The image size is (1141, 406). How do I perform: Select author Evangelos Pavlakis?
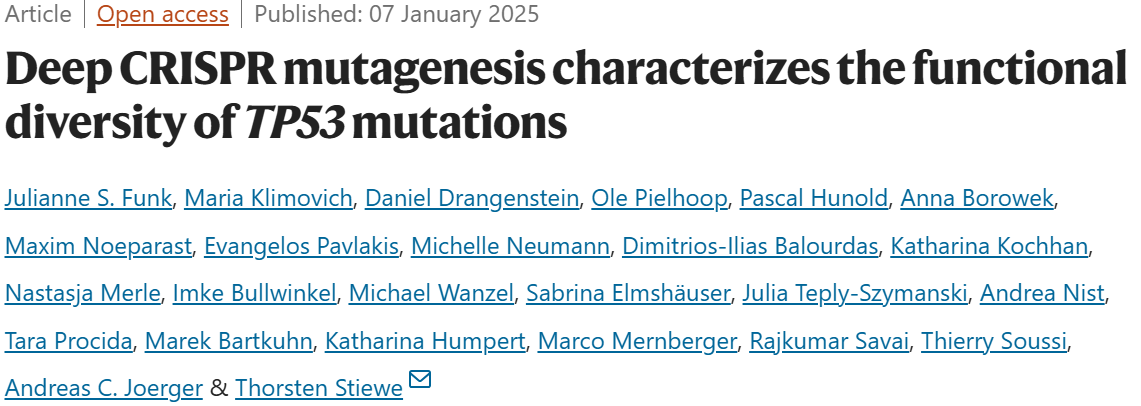[x=301, y=246]
